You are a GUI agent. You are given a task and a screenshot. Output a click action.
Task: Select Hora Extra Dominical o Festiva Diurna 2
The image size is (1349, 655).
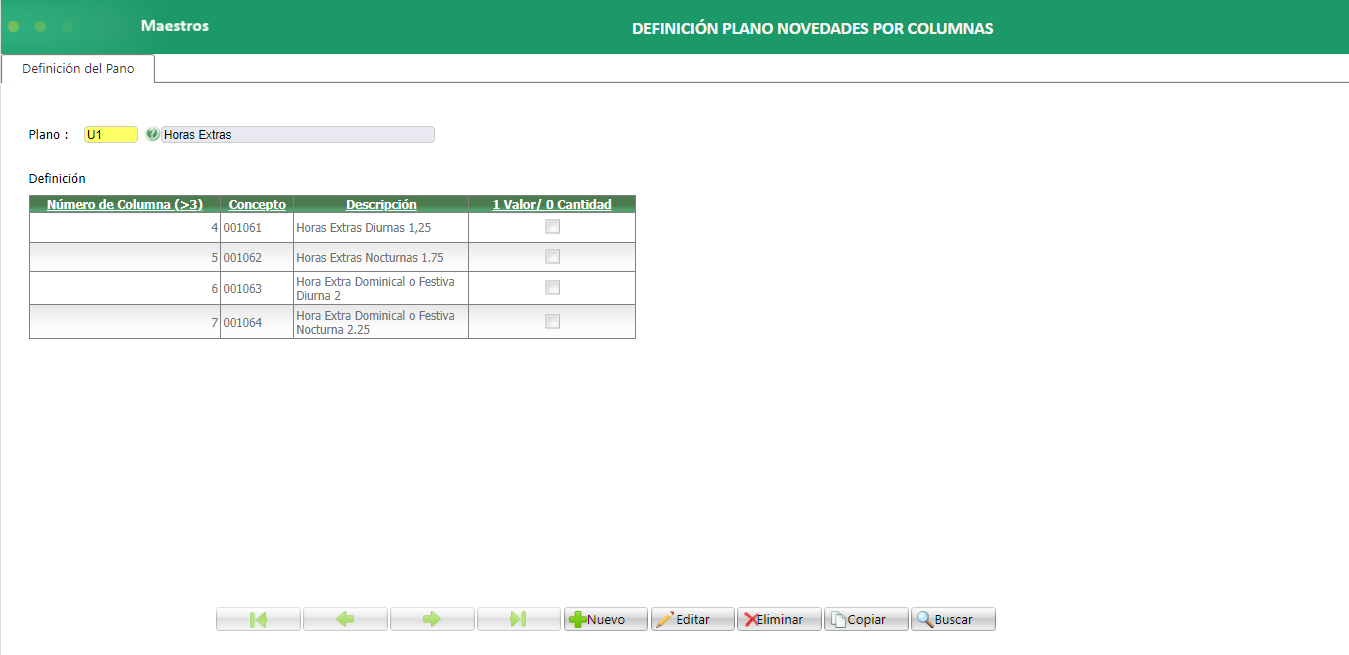point(381,288)
